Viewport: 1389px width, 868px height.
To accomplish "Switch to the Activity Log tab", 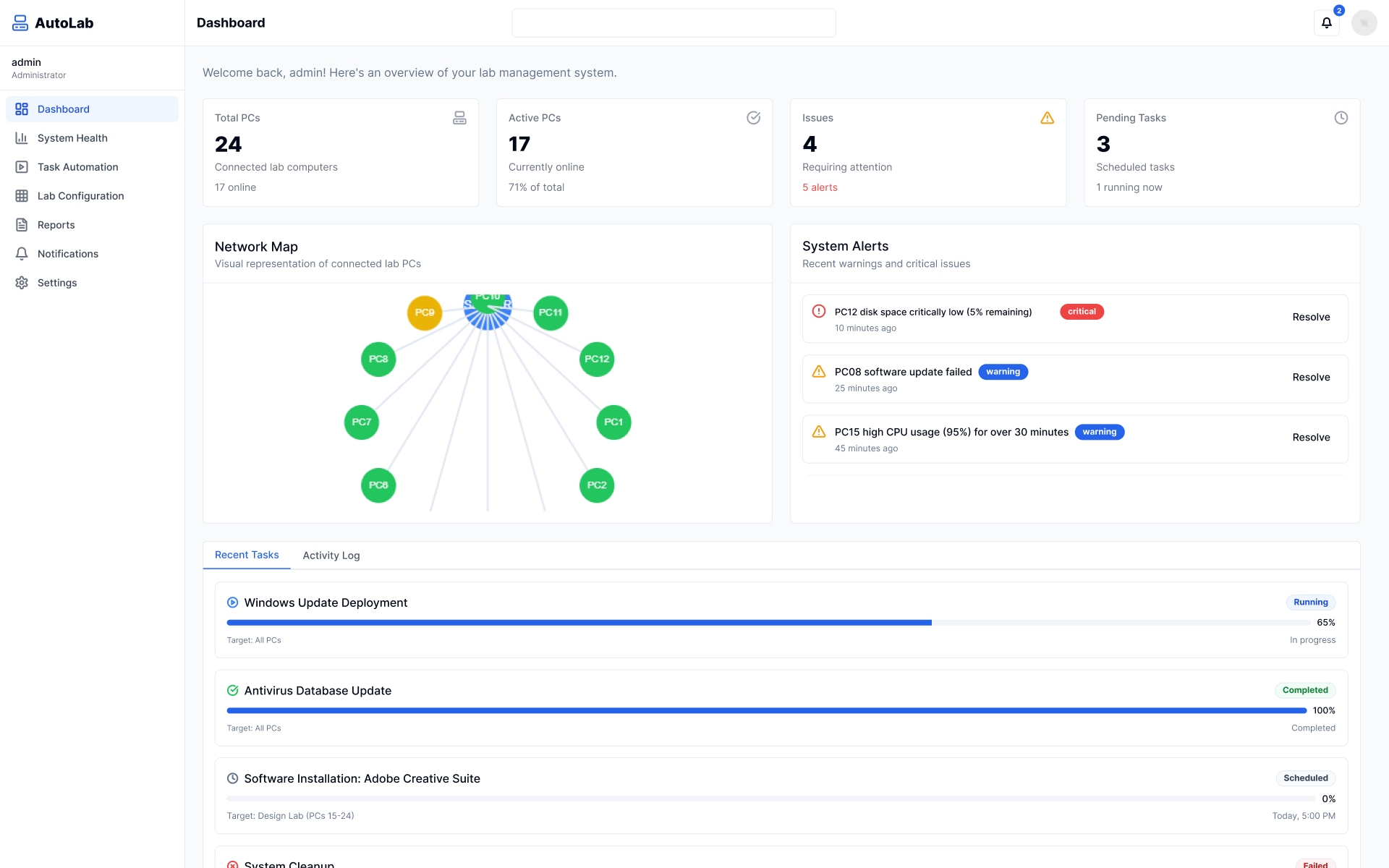I will 331,556.
